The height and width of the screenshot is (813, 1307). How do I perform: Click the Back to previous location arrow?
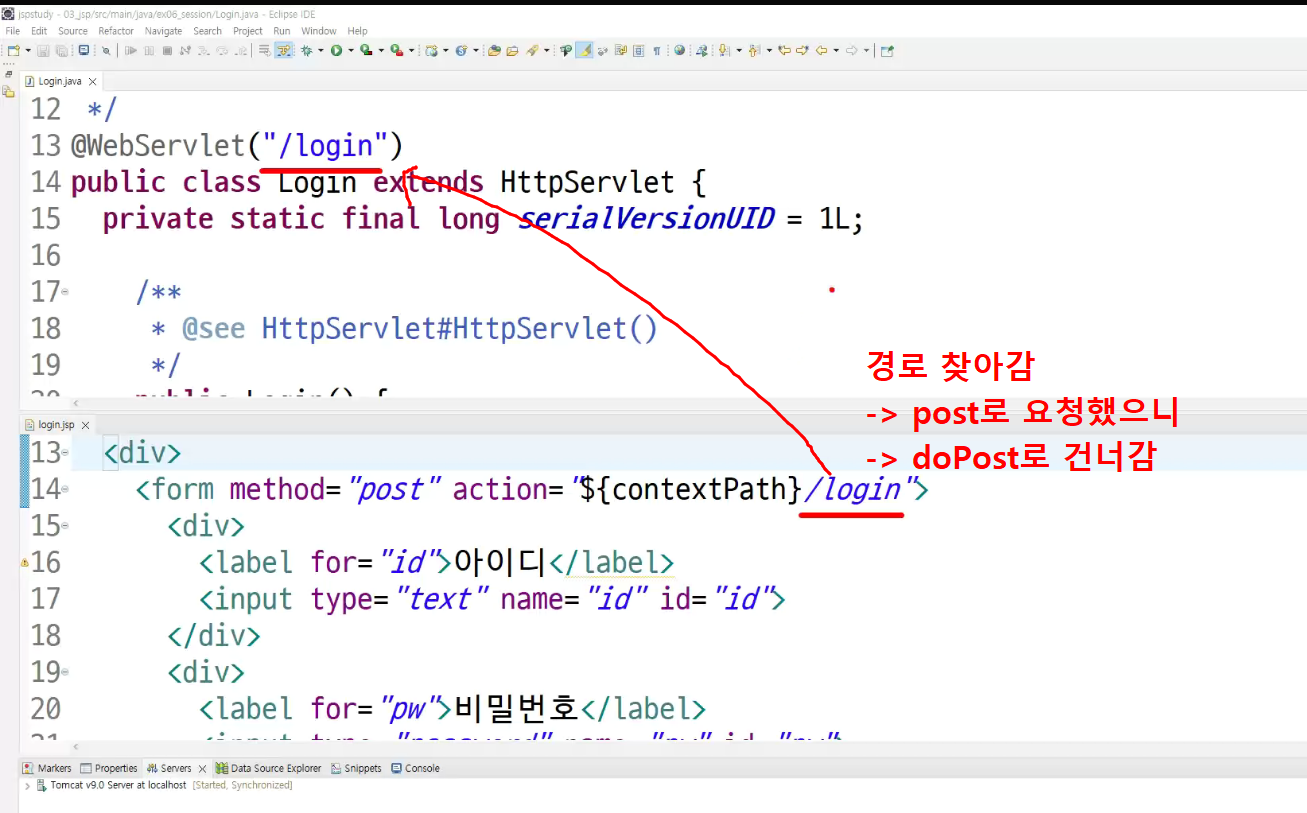[x=821, y=50]
